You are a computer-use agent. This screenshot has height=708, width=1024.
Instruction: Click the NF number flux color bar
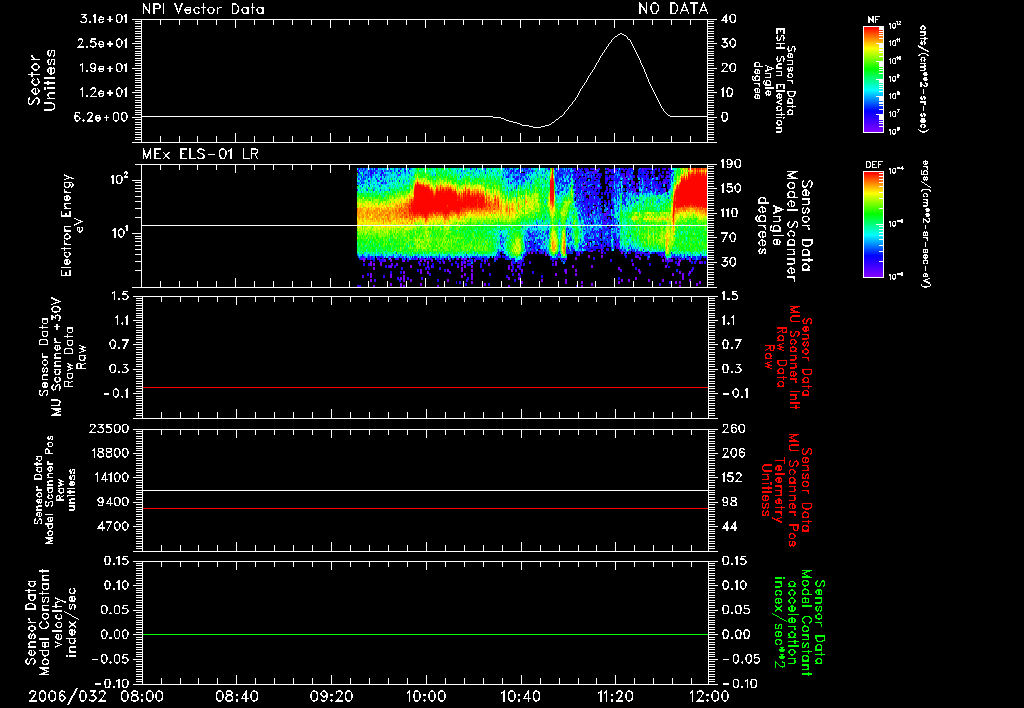[x=874, y=79]
